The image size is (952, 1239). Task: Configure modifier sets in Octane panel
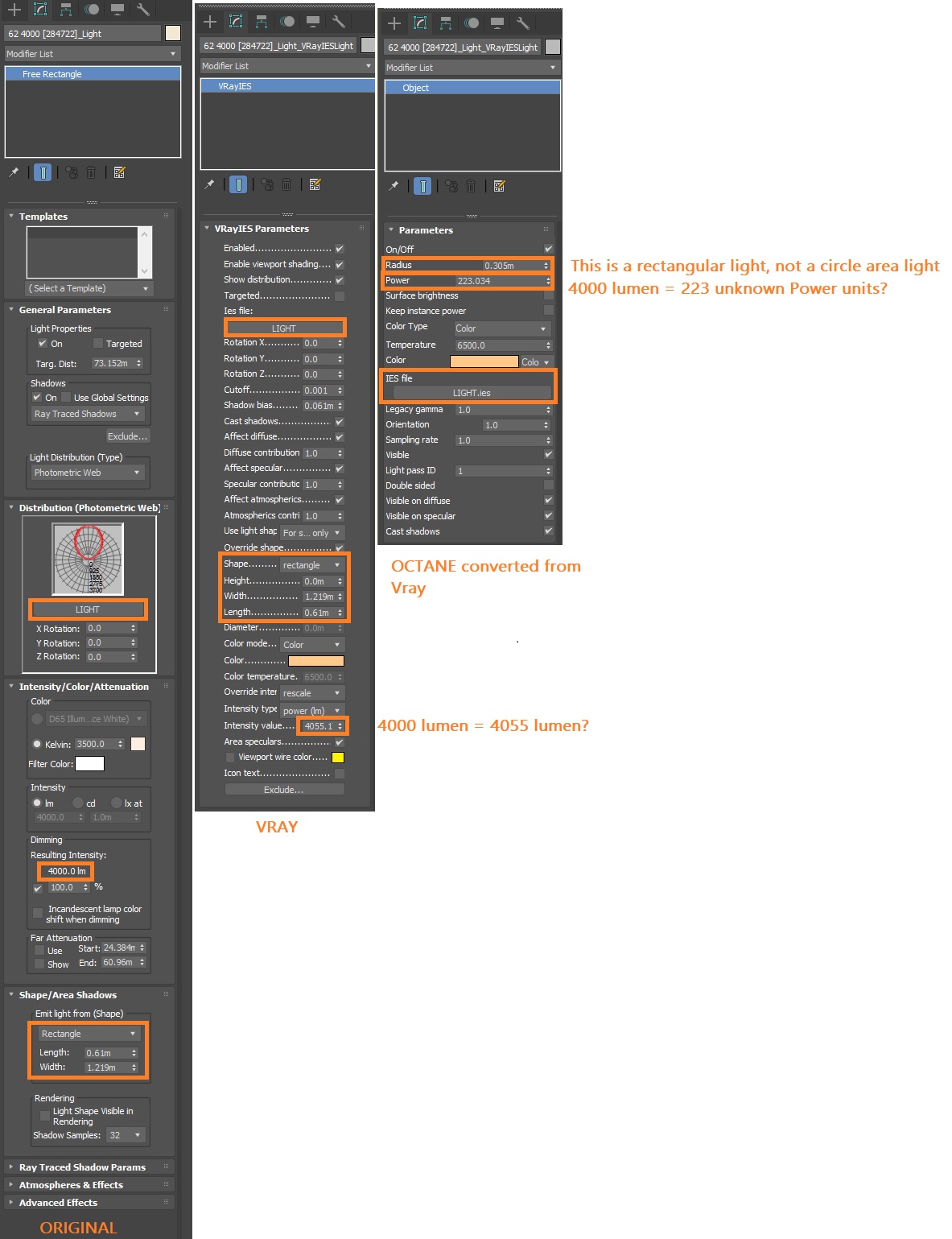(499, 186)
